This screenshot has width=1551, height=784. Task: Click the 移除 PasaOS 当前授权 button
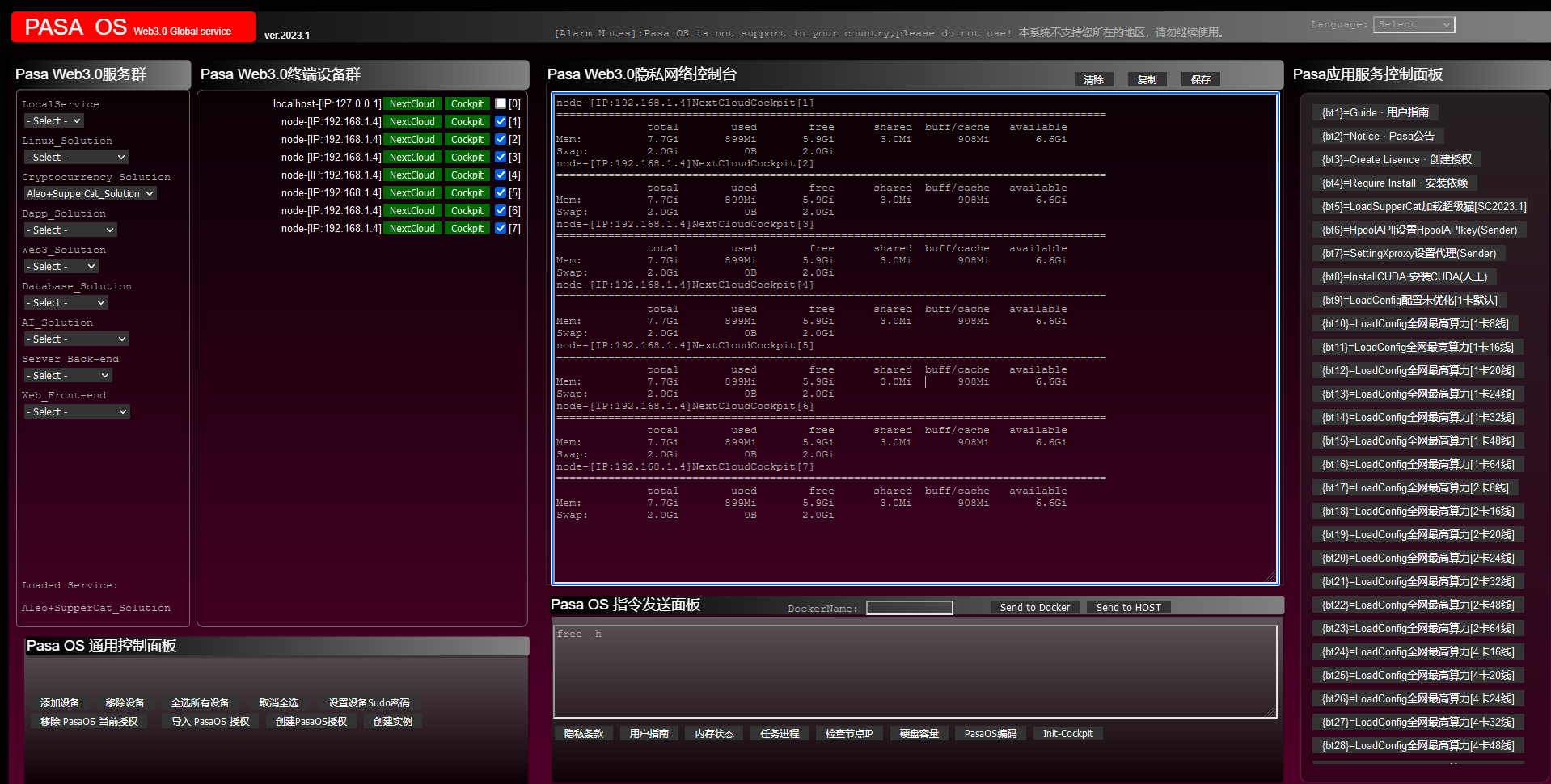[x=89, y=721]
